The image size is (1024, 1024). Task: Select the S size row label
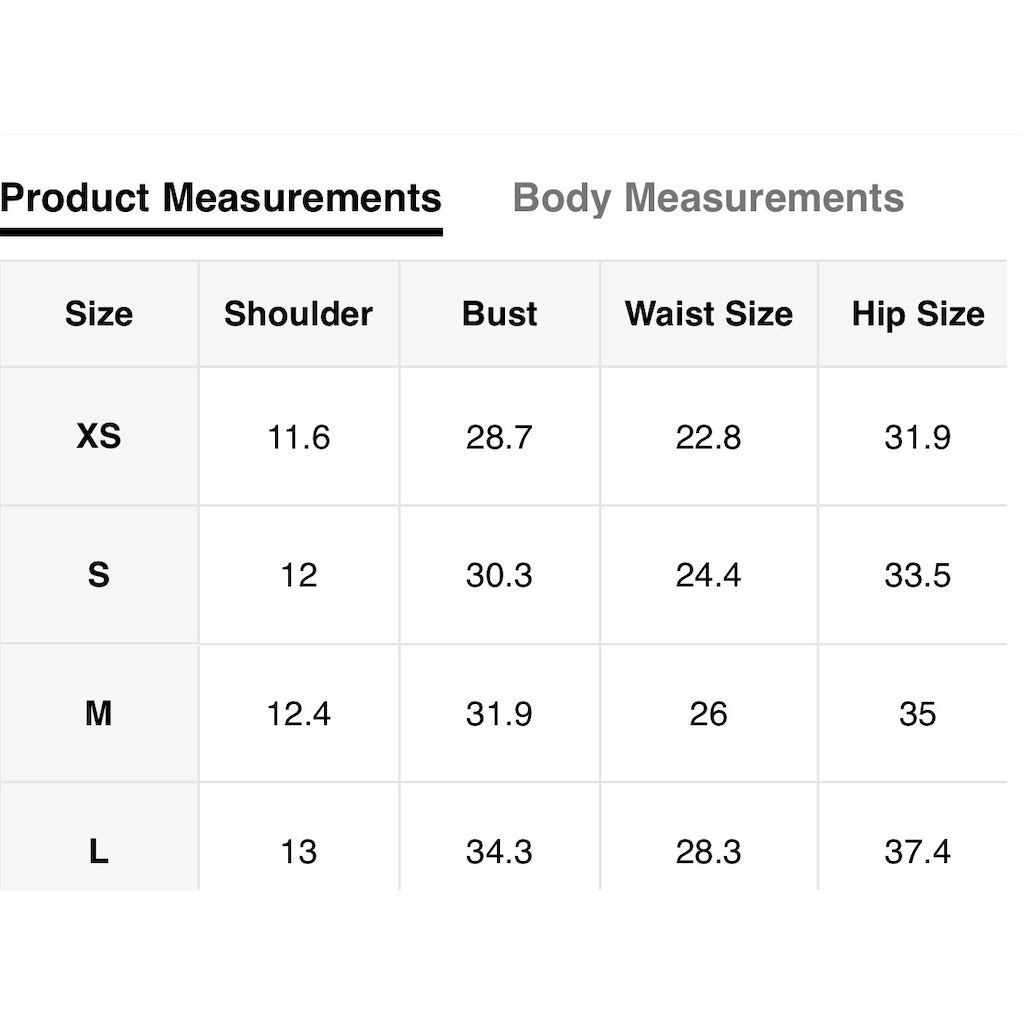(99, 575)
